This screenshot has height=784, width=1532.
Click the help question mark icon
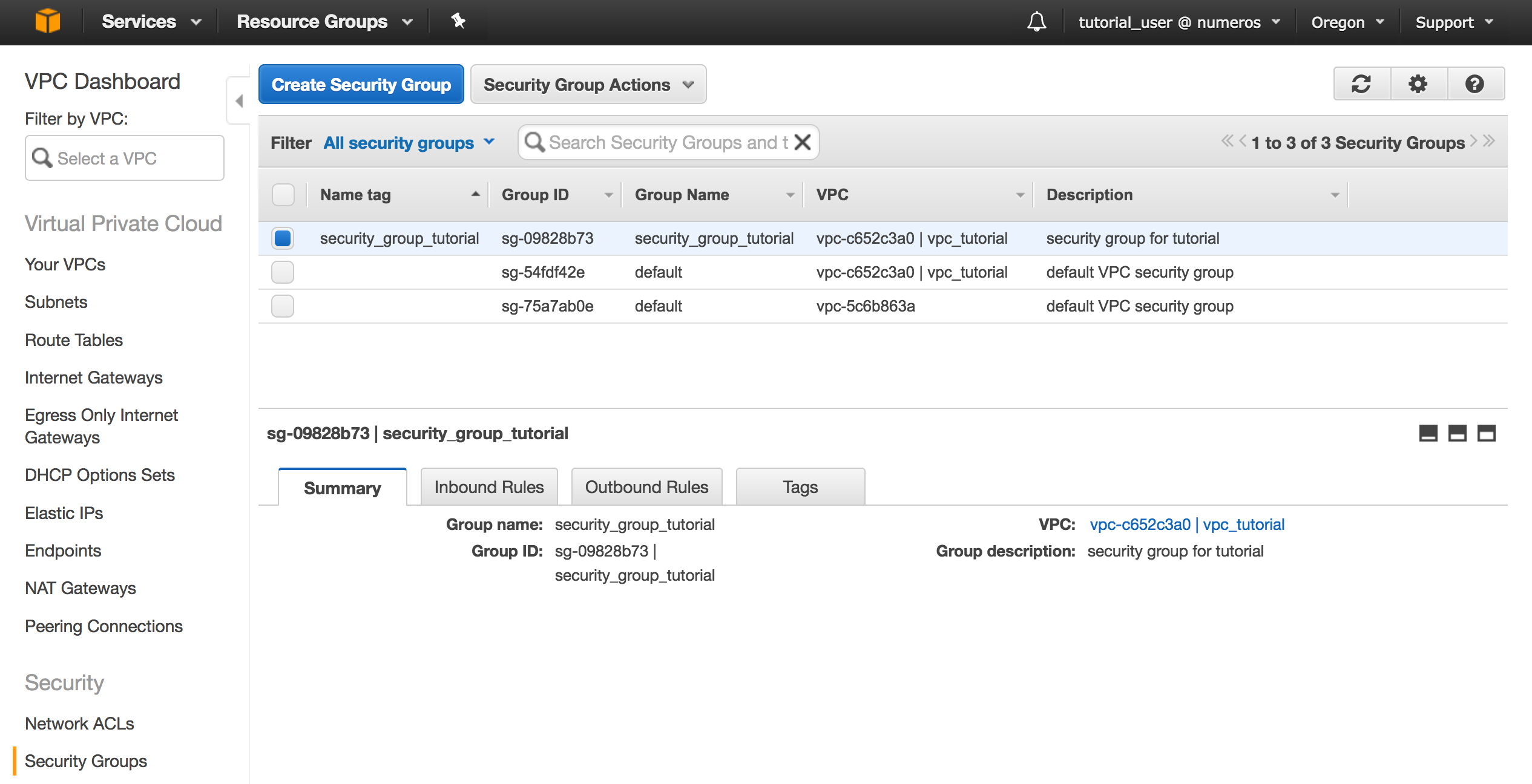pyautogui.click(x=1474, y=84)
